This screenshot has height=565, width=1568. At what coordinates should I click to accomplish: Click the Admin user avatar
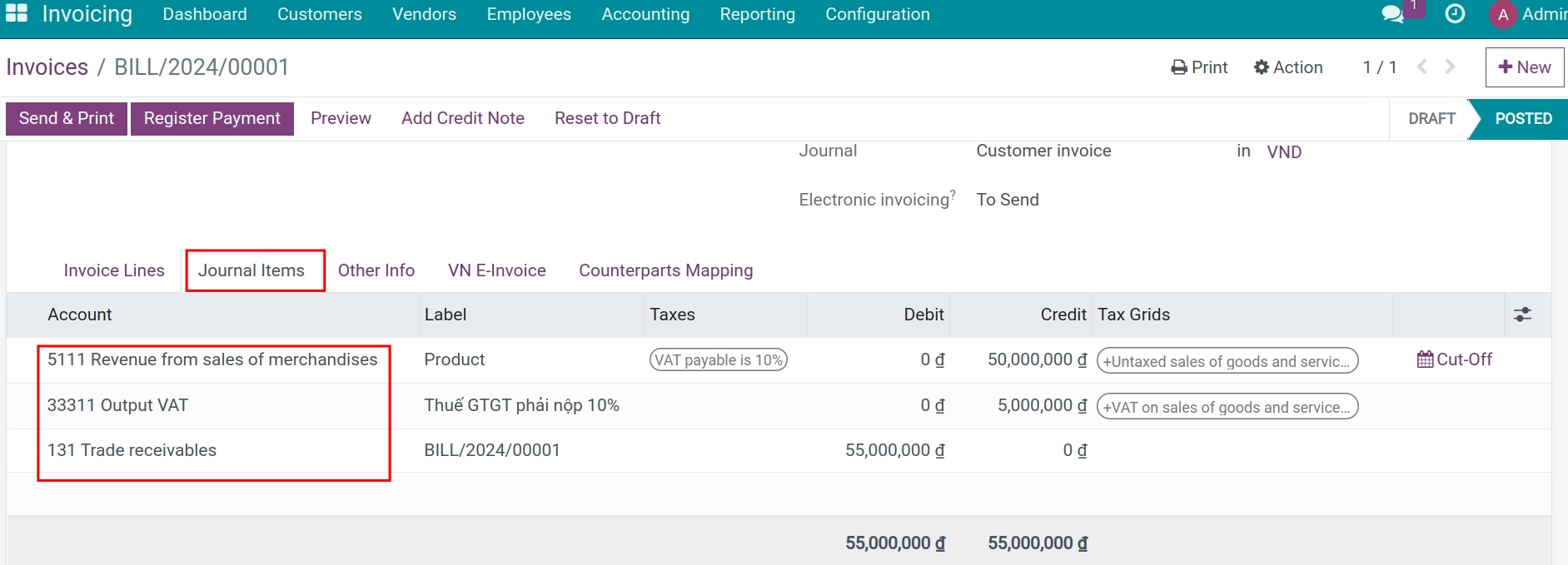1503,14
